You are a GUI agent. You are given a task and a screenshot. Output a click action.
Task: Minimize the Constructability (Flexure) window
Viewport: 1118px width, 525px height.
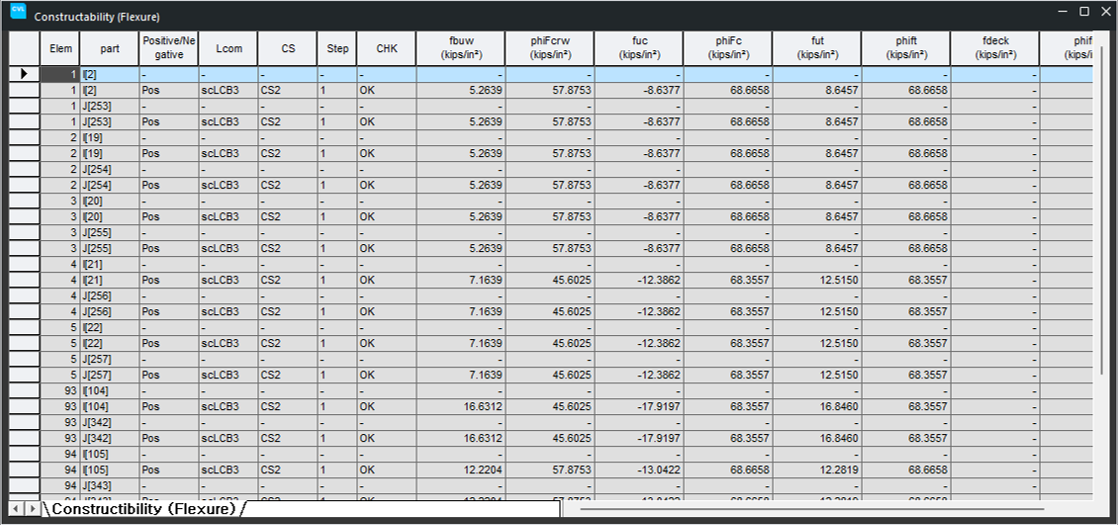1064,11
